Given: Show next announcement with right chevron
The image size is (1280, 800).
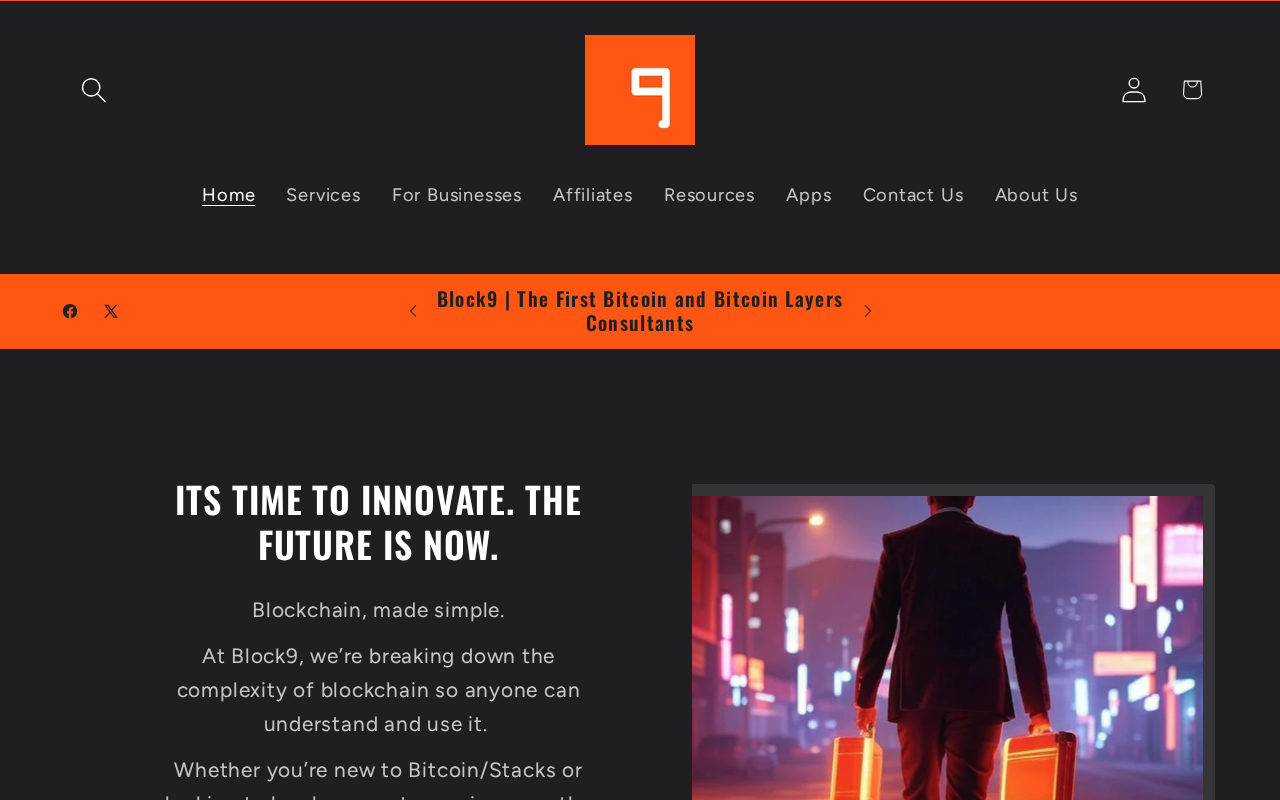Looking at the screenshot, I should tap(867, 311).
